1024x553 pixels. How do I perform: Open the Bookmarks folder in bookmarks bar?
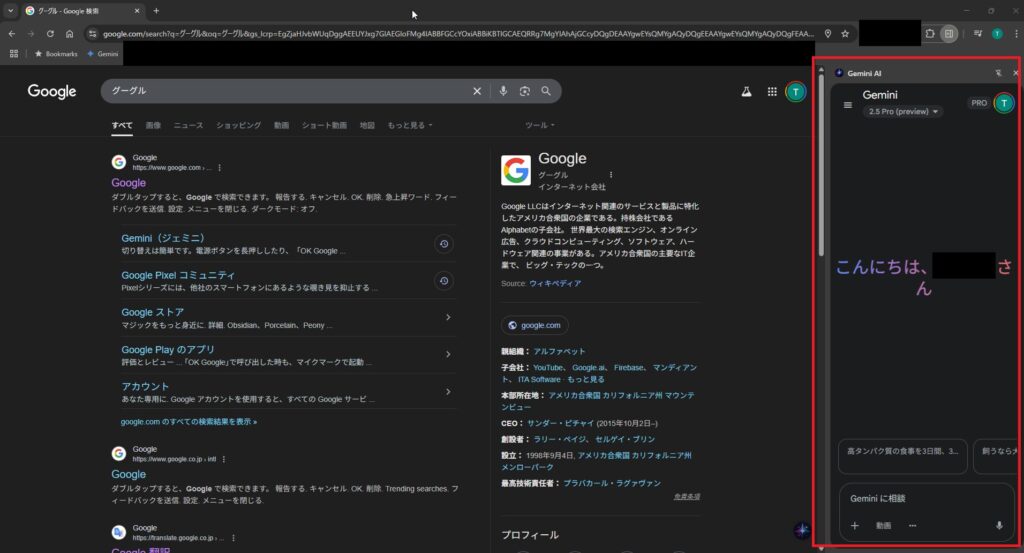click(56, 54)
